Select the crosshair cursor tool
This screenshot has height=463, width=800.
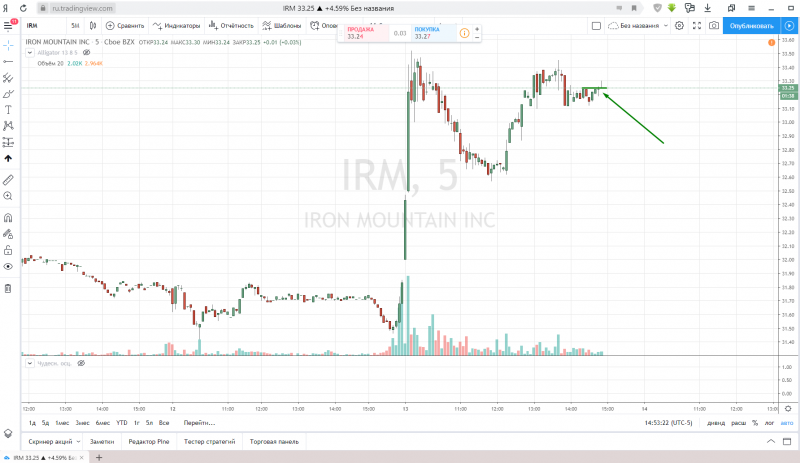coord(8,45)
